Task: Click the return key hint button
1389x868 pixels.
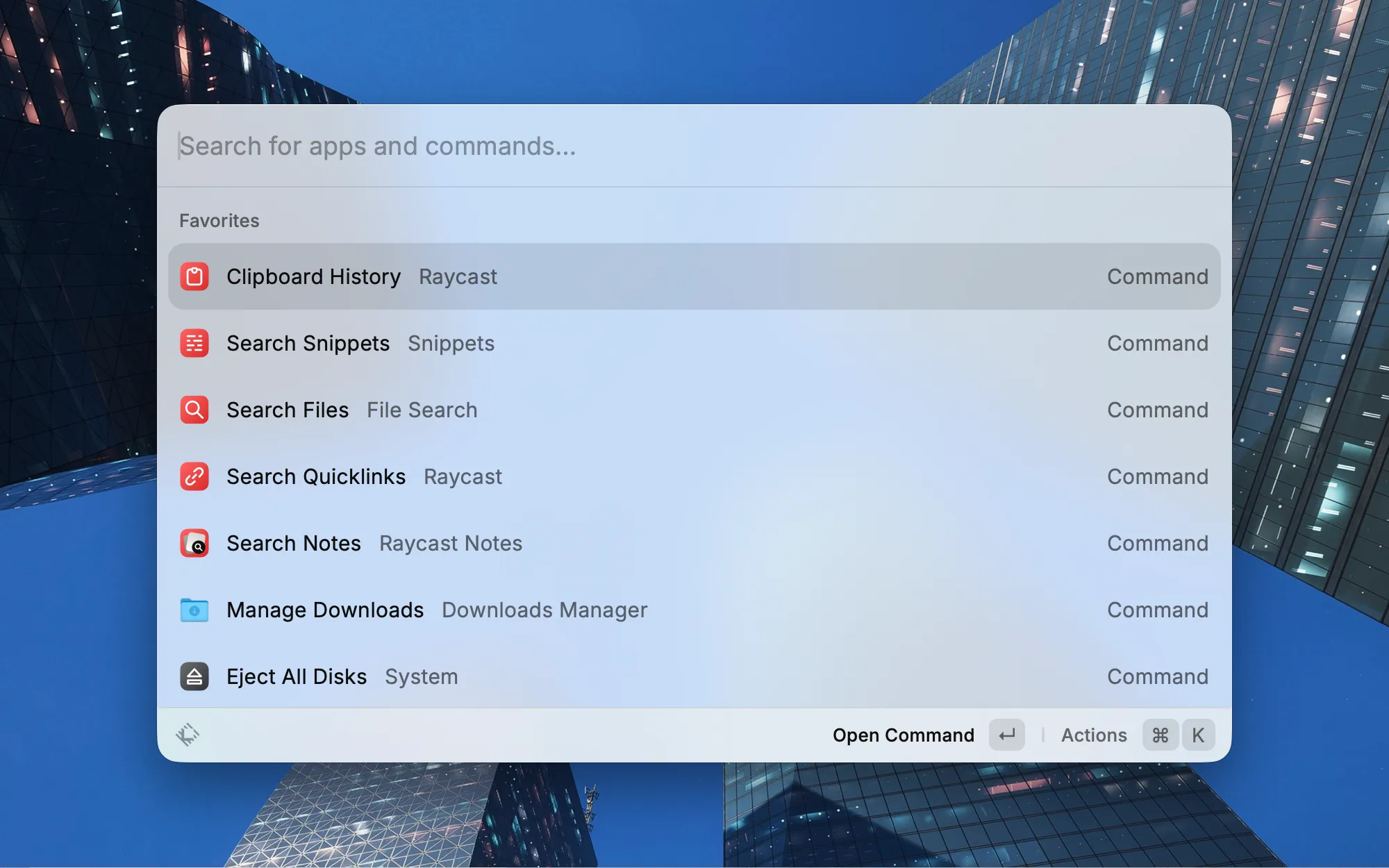Action: tap(1006, 735)
